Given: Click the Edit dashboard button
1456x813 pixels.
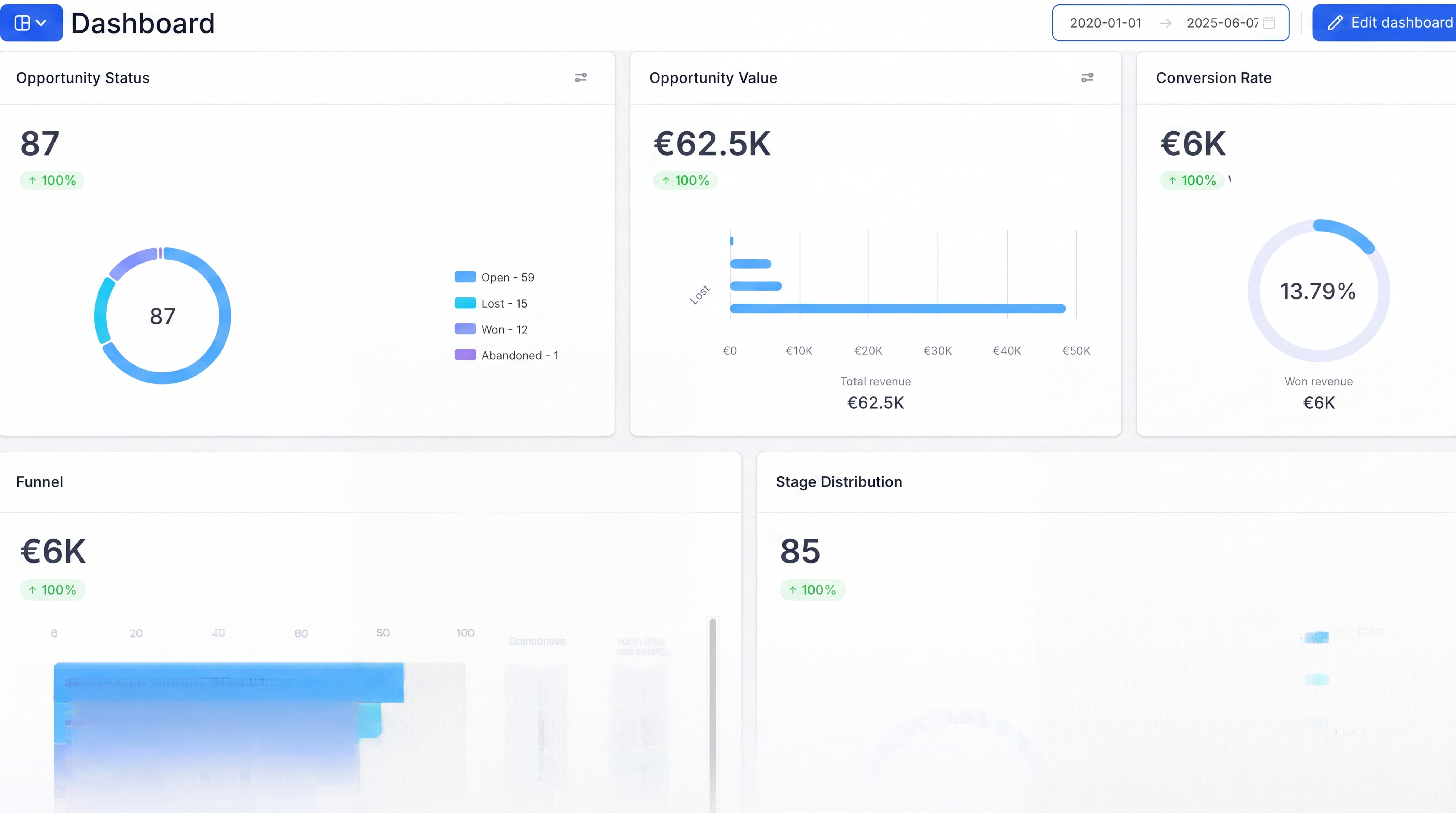Looking at the screenshot, I should tap(1384, 22).
